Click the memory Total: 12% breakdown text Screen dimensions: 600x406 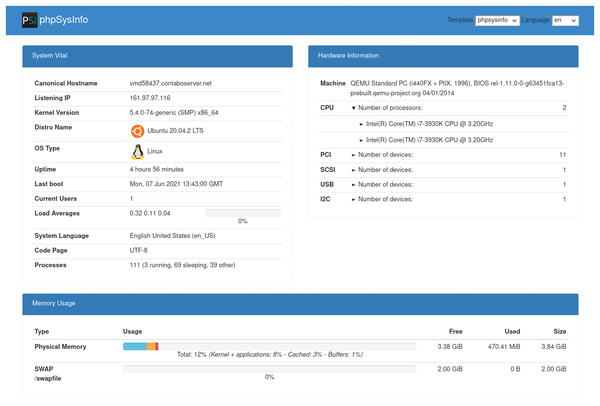[x=270, y=355]
